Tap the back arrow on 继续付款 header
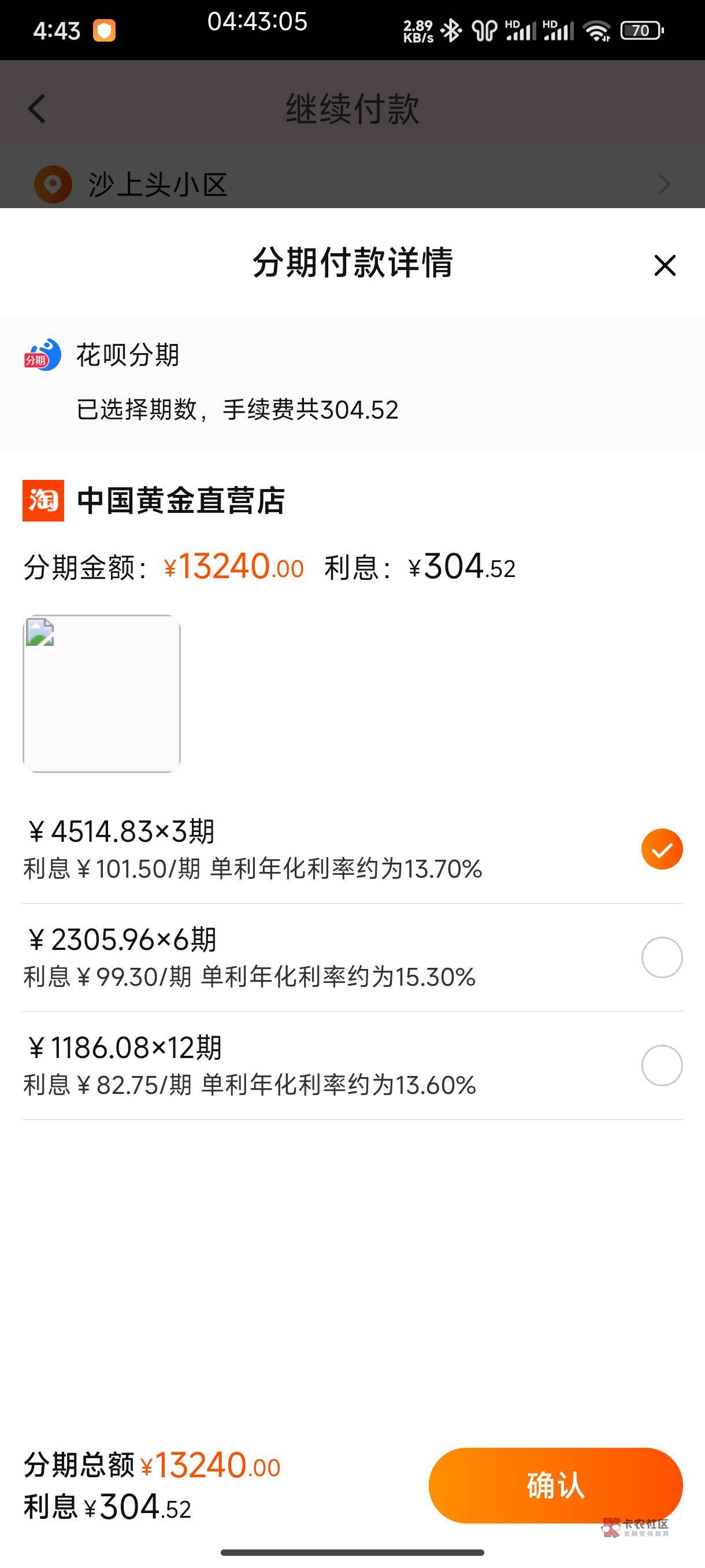The width and height of the screenshot is (705, 1568). coord(37,109)
